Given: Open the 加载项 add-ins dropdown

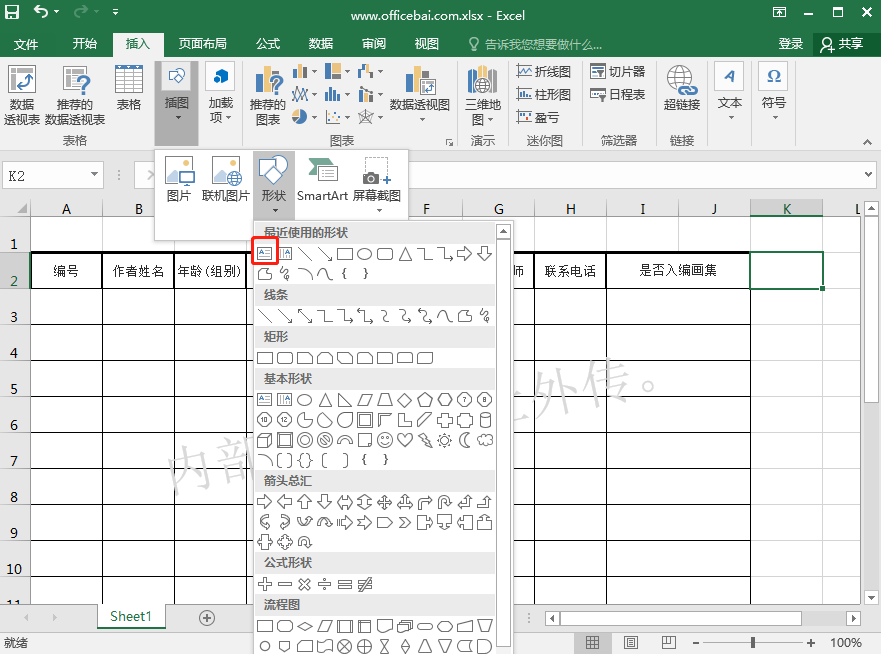Looking at the screenshot, I should coord(221,94).
